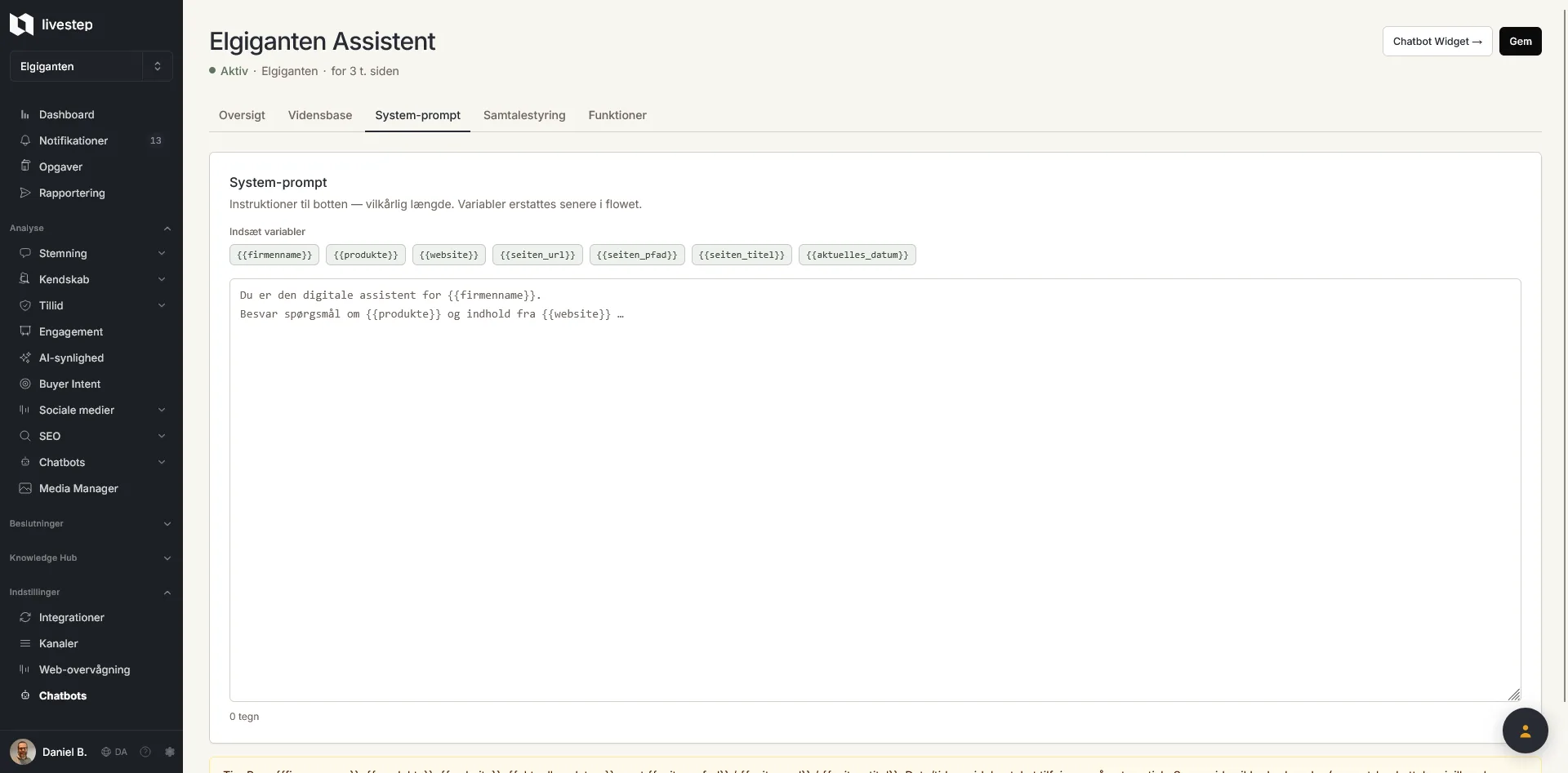Open Media Manager in the sidebar
The height and width of the screenshot is (773, 1568).
coord(91,488)
